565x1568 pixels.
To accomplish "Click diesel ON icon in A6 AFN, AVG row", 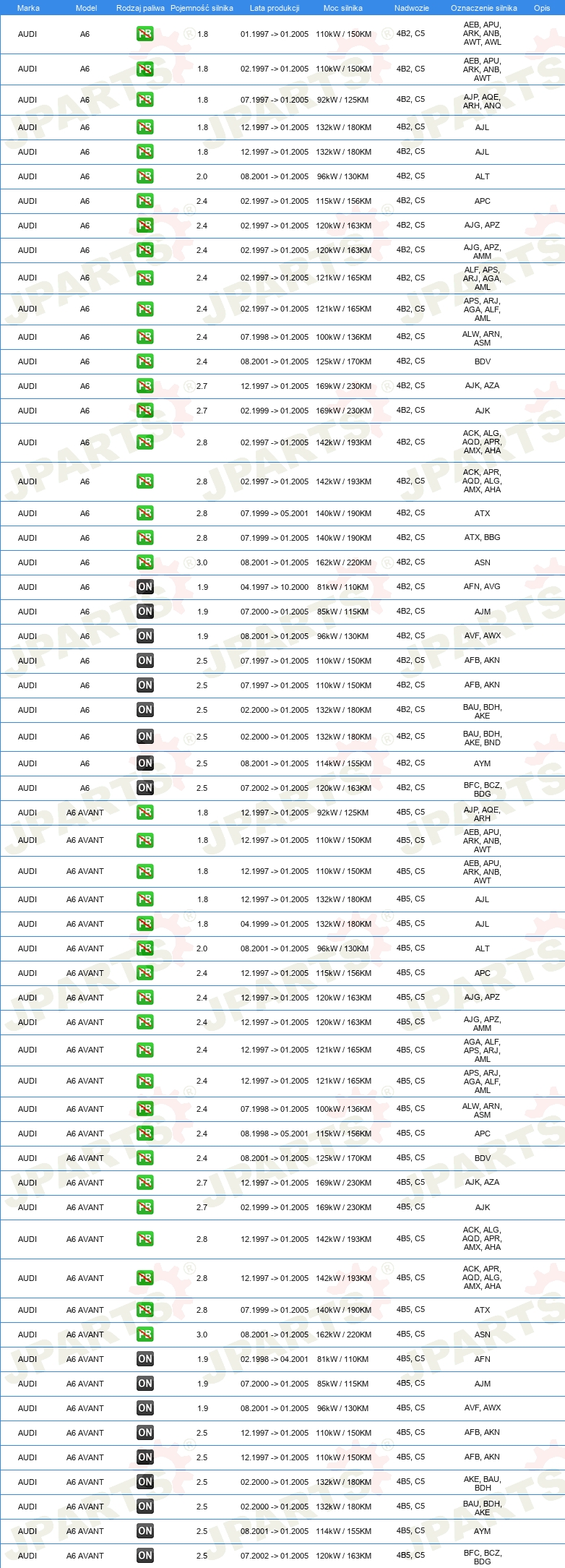I will click(x=145, y=587).
